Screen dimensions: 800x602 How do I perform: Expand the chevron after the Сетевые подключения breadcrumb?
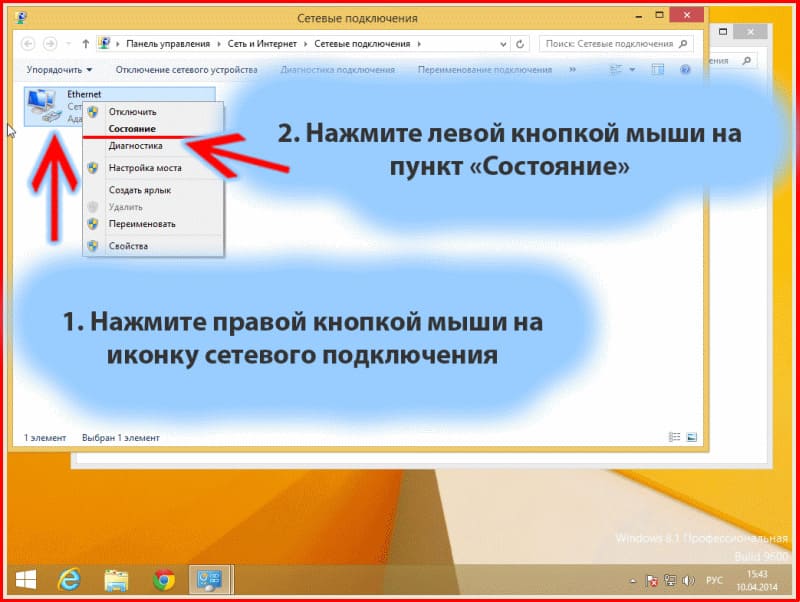[419, 44]
